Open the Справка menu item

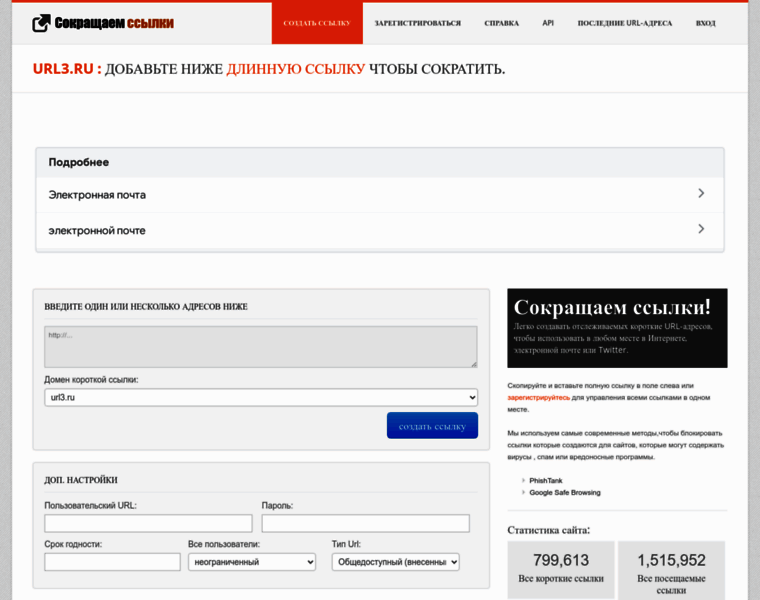pyautogui.click(x=501, y=23)
